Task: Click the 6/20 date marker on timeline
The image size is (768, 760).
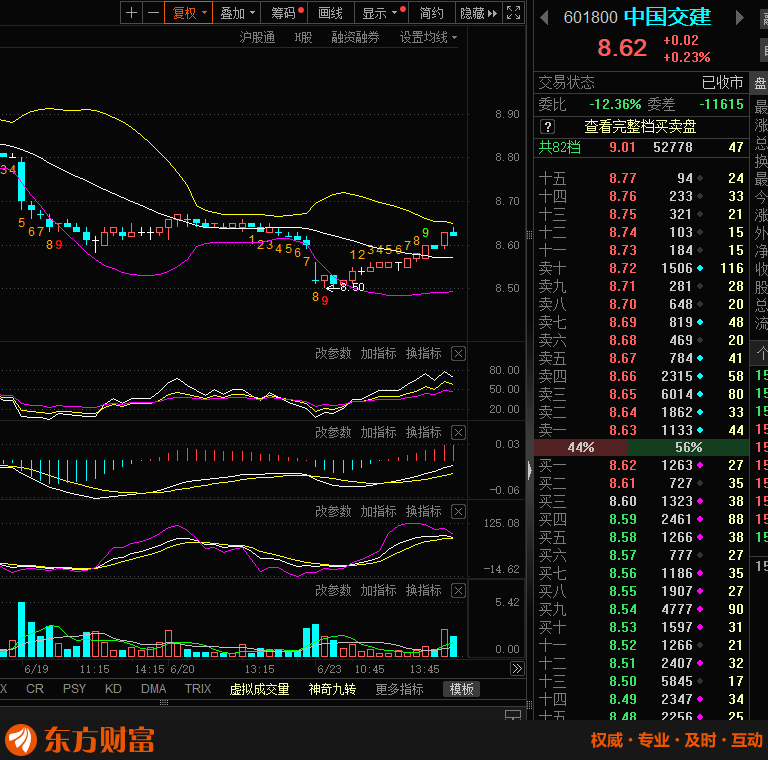Action: point(182,669)
